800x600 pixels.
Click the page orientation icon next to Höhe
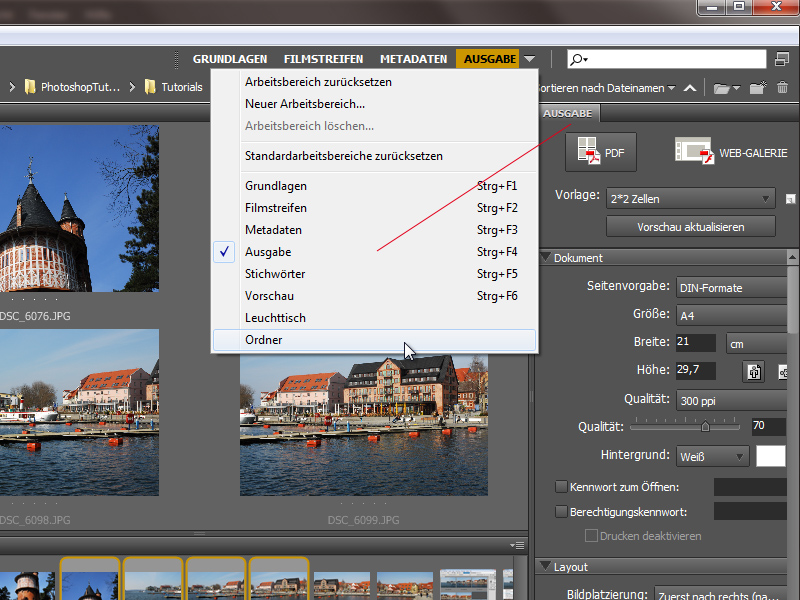point(754,372)
